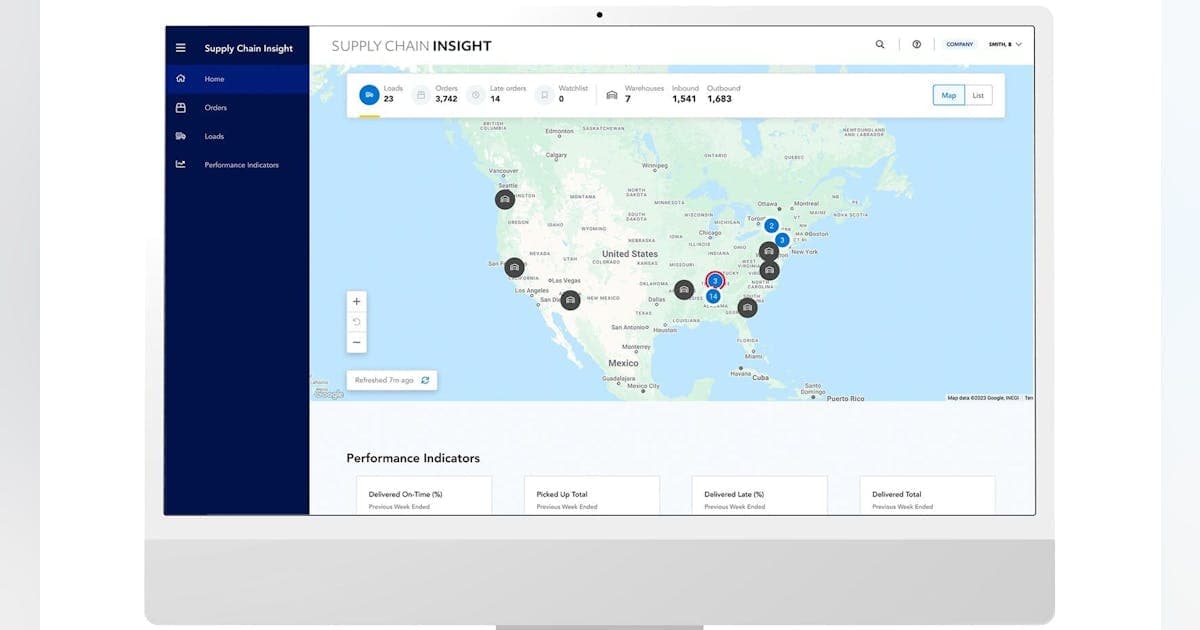Open the cluster of 14 loads in Alabama
Screen dimensions: 1200x630
click(713, 296)
